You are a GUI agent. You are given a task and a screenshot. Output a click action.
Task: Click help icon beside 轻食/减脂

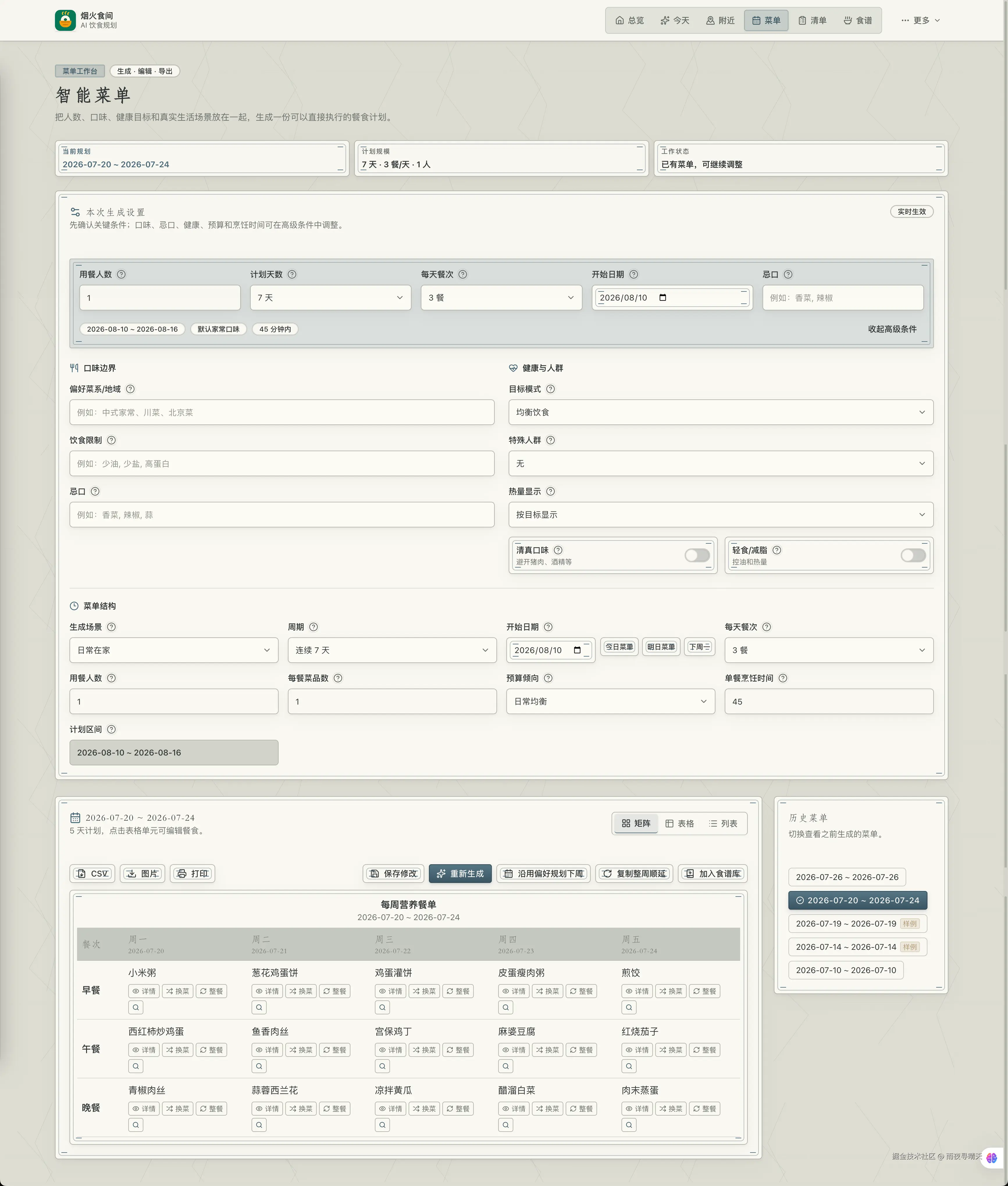(x=777, y=550)
